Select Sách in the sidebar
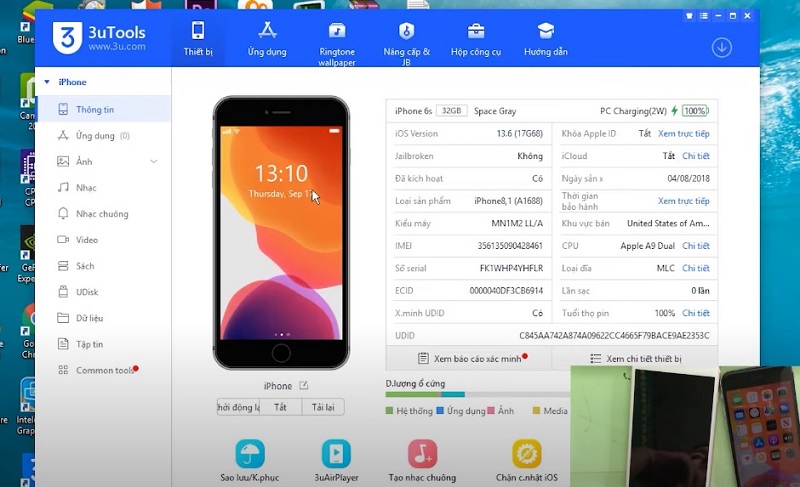 tap(104, 266)
